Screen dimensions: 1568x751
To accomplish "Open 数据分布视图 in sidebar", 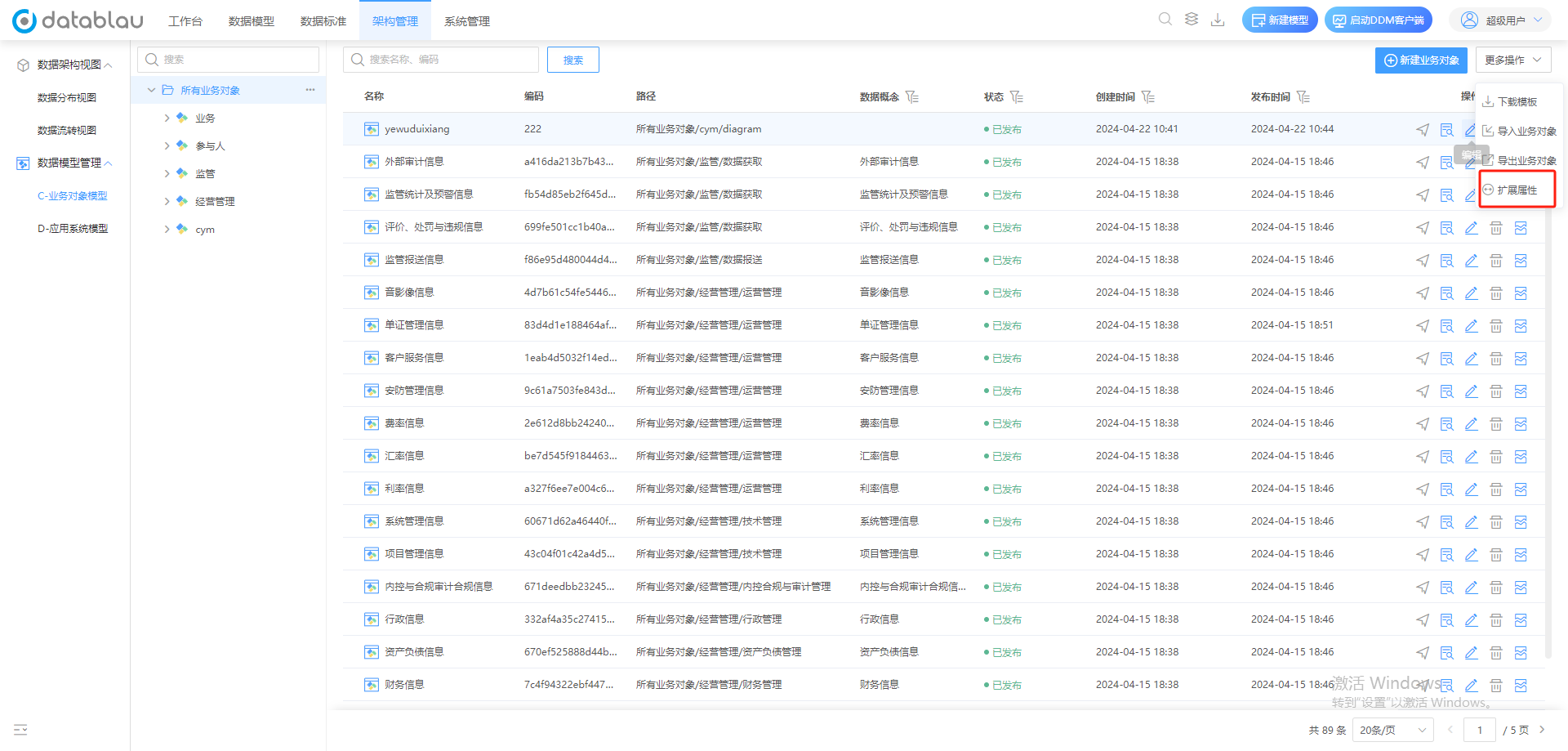I will pos(67,98).
